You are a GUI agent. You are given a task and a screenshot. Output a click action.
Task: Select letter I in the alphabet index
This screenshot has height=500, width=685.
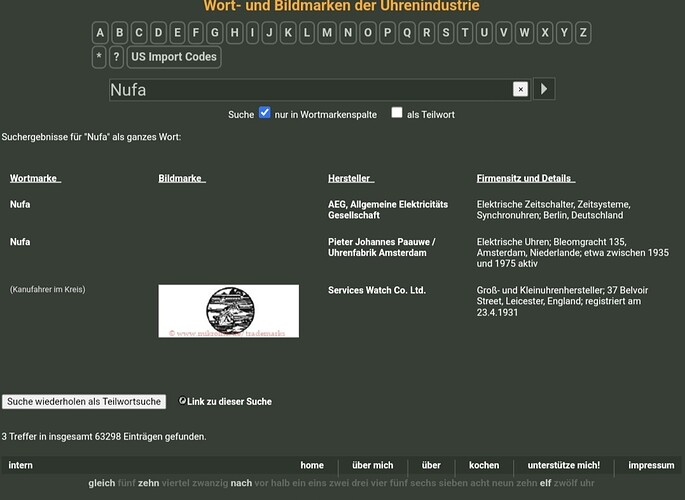(252, 33)
